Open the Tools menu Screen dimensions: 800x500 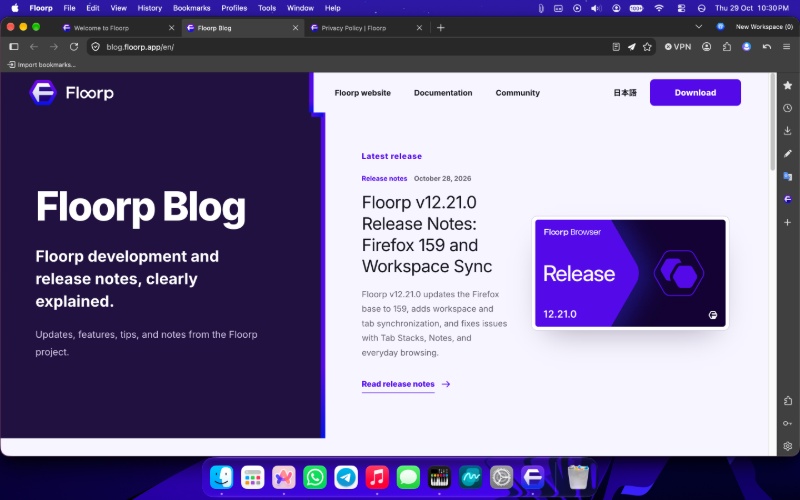coord(267,8)
